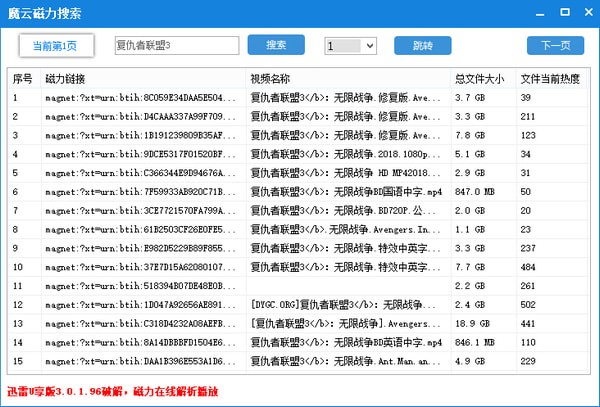Click the 搜索 search button

(x=276, y=45)
